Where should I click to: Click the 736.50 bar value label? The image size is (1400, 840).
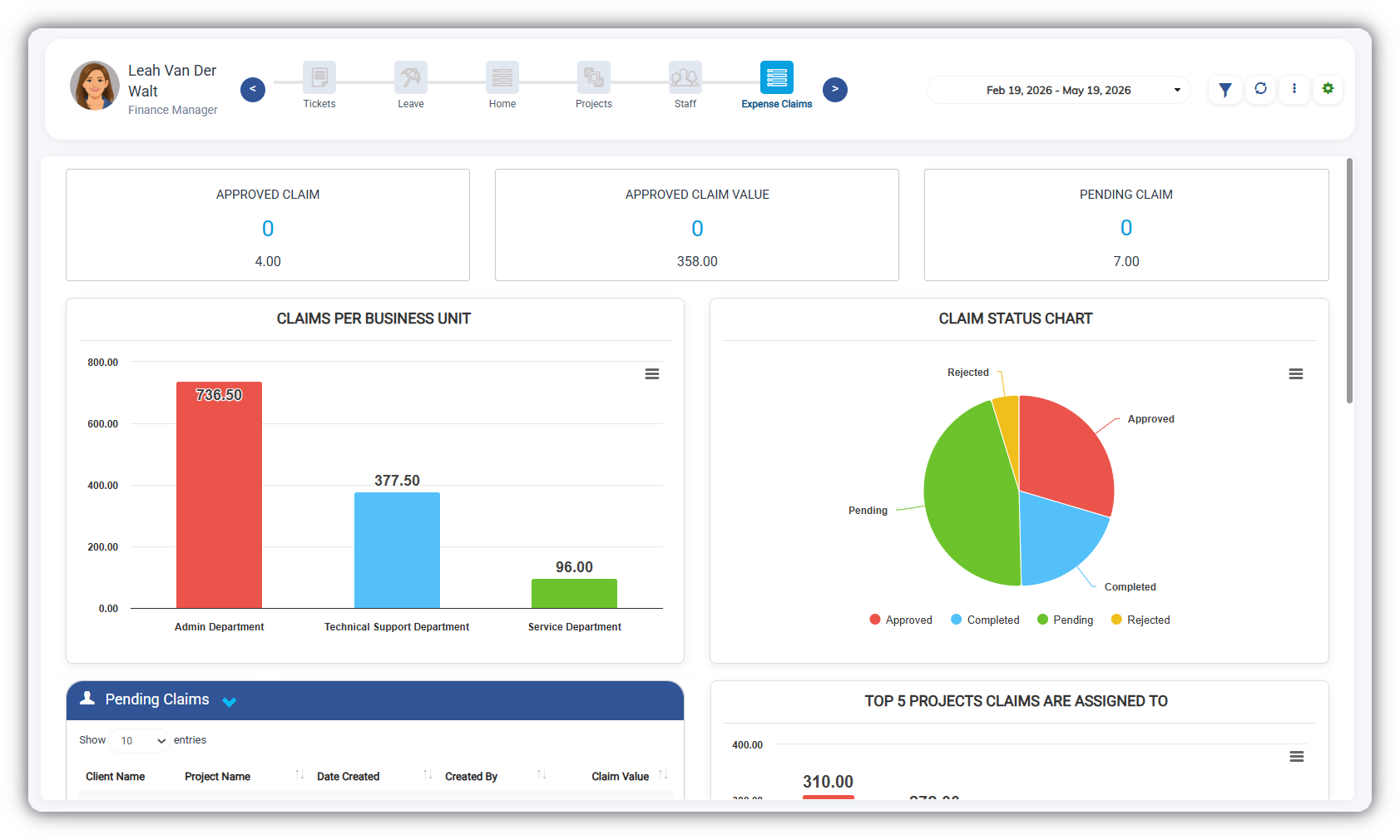coord(219,395)
